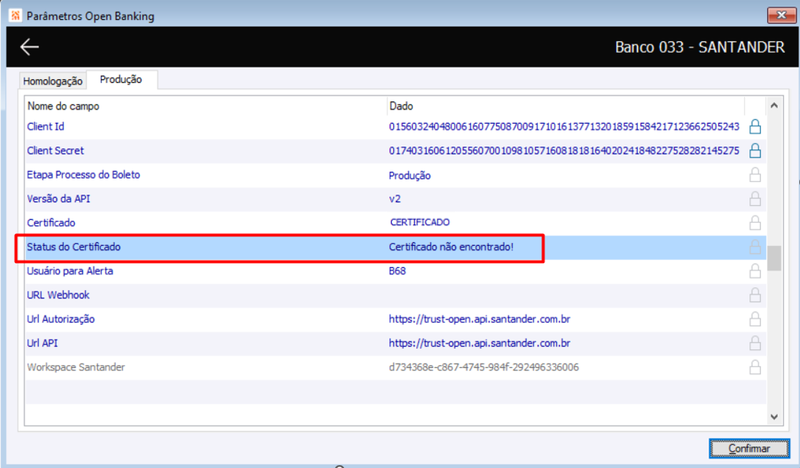Click the Confirmar button
800x468 pixels.
coord(748,448)
